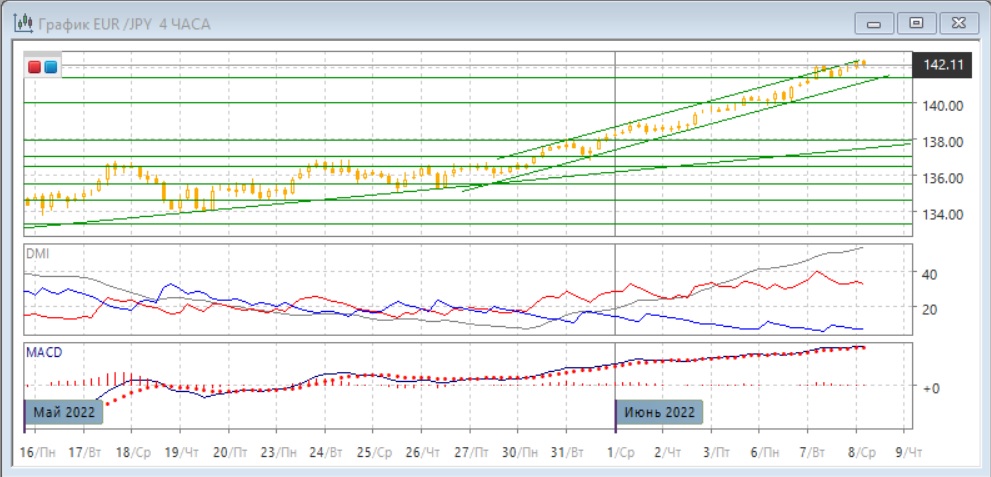This screenshot has width=991, height=477.
Task: Click the 134.00 price axis level
Action: tap(942, 214)
